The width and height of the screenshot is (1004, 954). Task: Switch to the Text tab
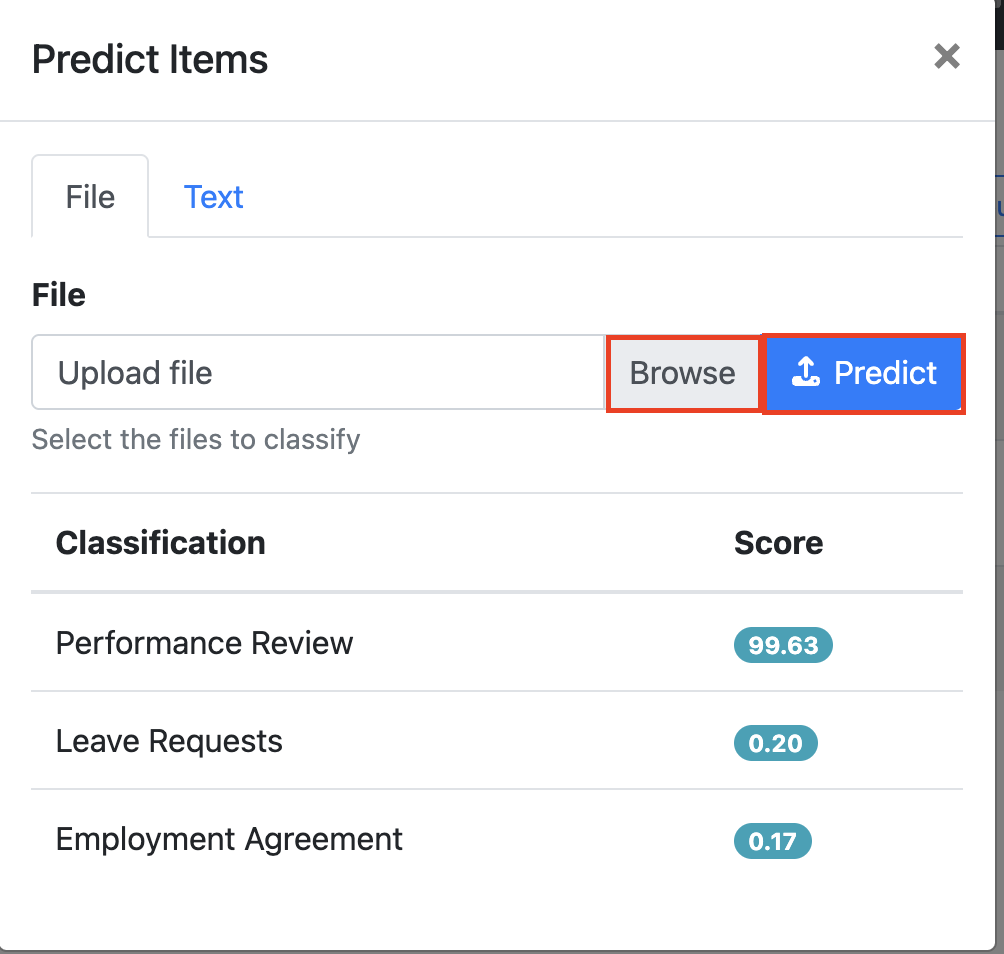(213, 197)
